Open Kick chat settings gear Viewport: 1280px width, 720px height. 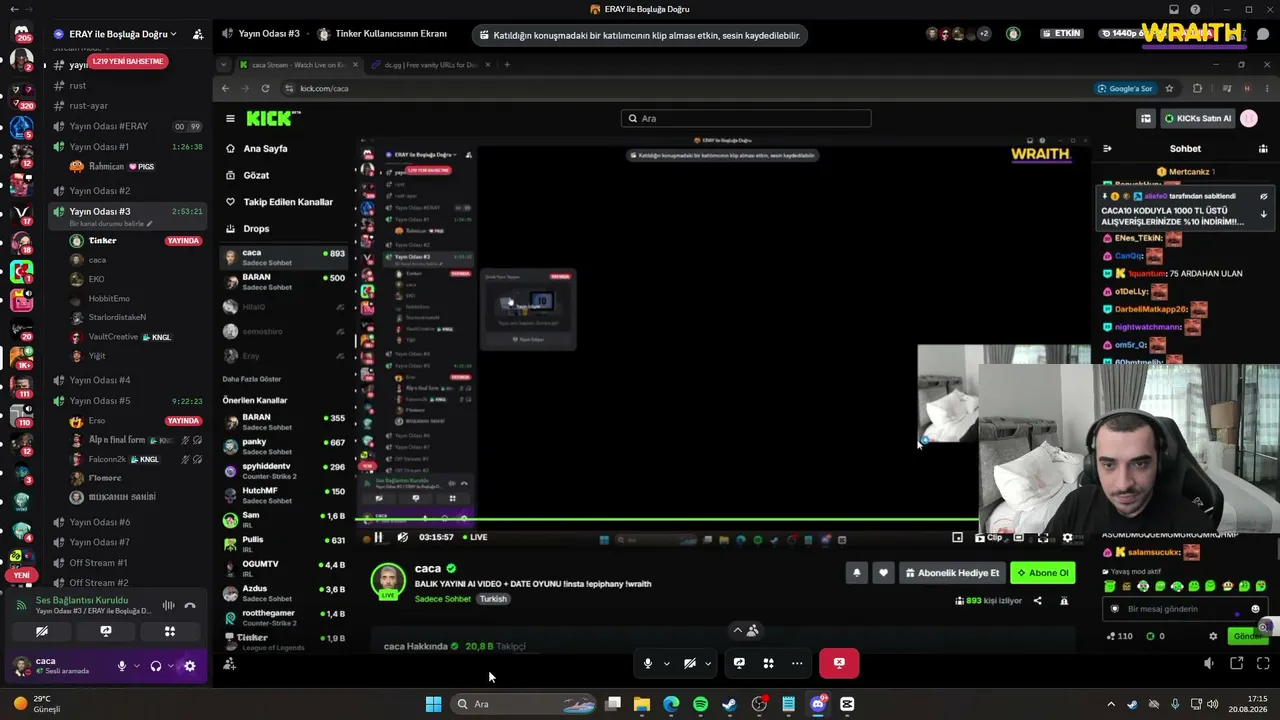pos(1213,636)
